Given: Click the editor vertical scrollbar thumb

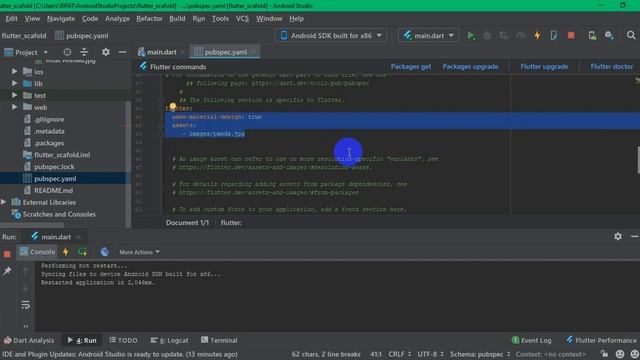Looking at the screenshot, I should pos(638,160).
